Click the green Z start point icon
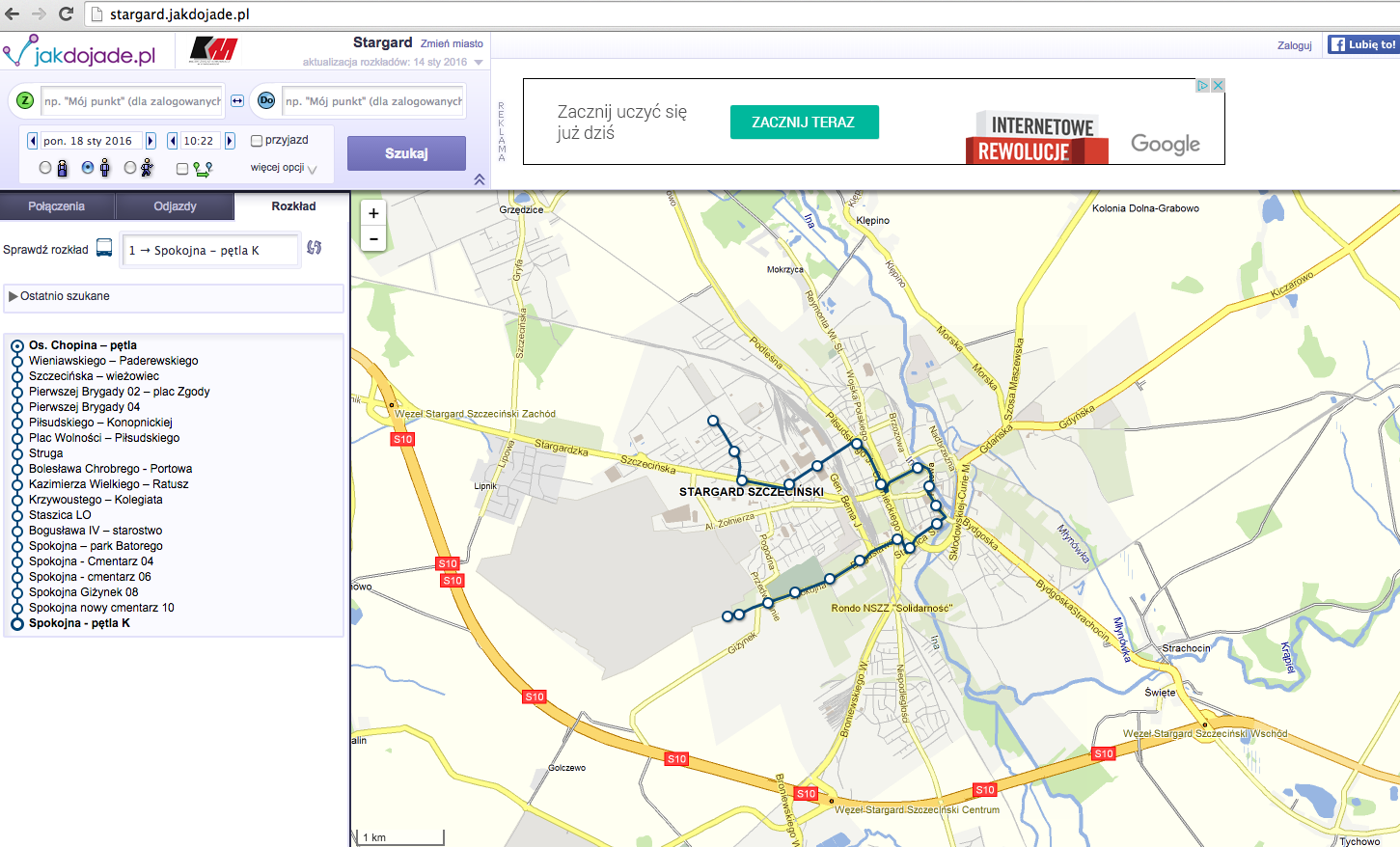Viewport: 1400px width, 847px height. [x=25, y=100]
